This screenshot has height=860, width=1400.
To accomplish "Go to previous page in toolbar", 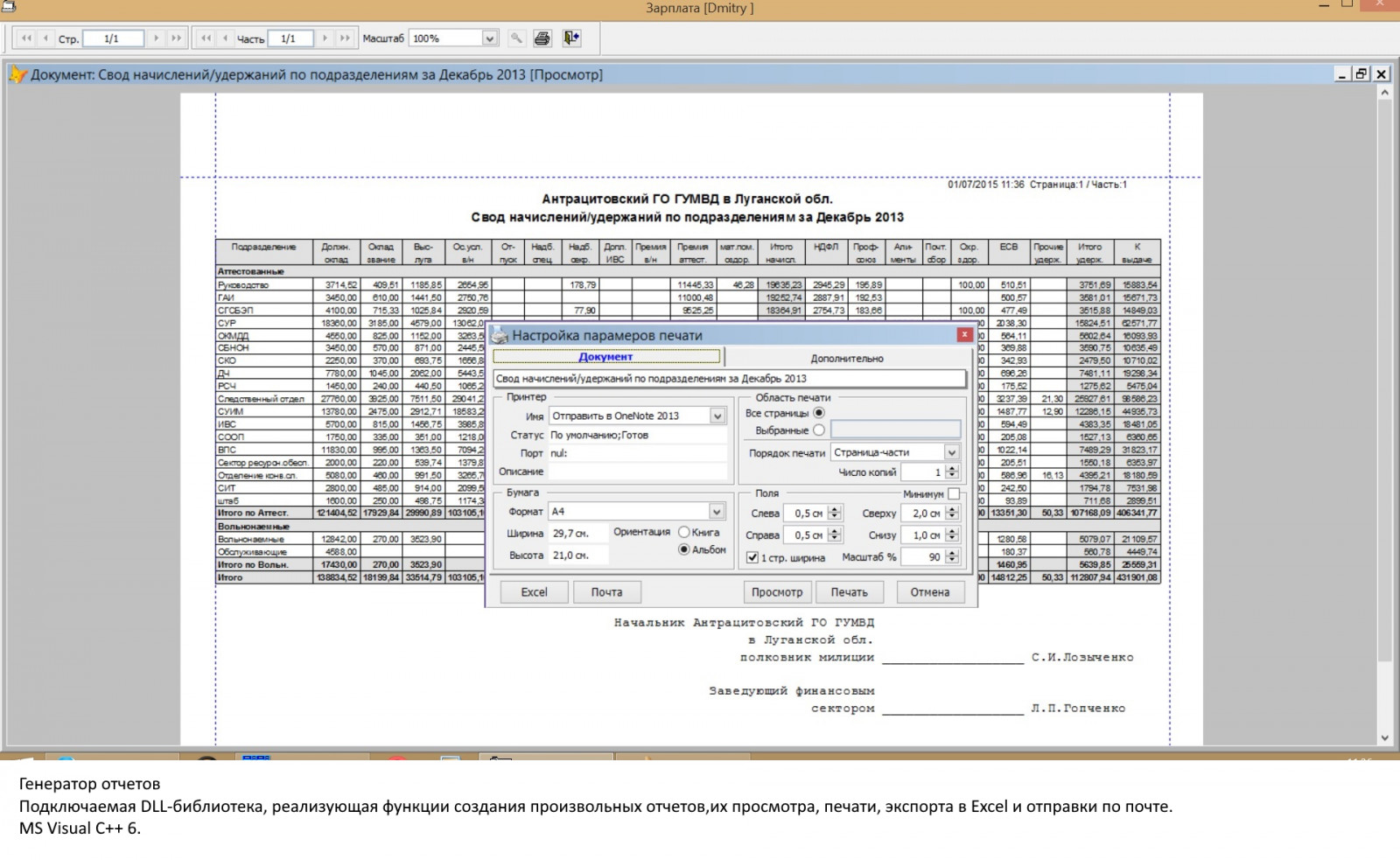I will (x=45, y=38).
